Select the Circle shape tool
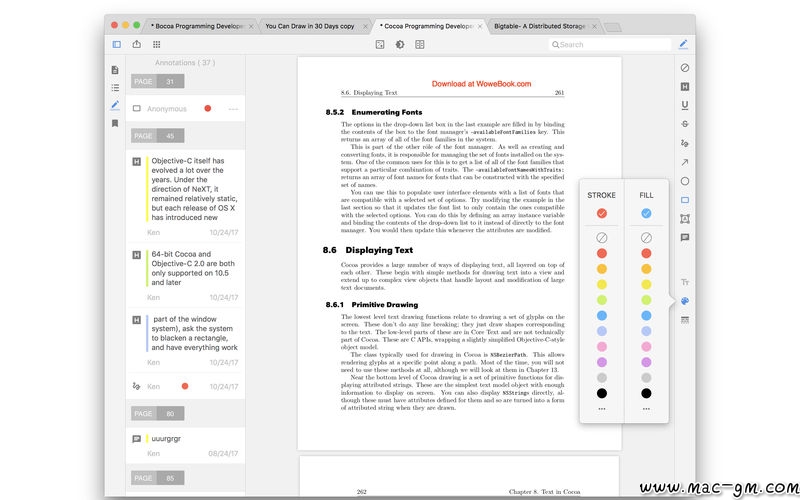Image resolution: width=800 pixels, height=500 pixels. (x=685, y=181)
